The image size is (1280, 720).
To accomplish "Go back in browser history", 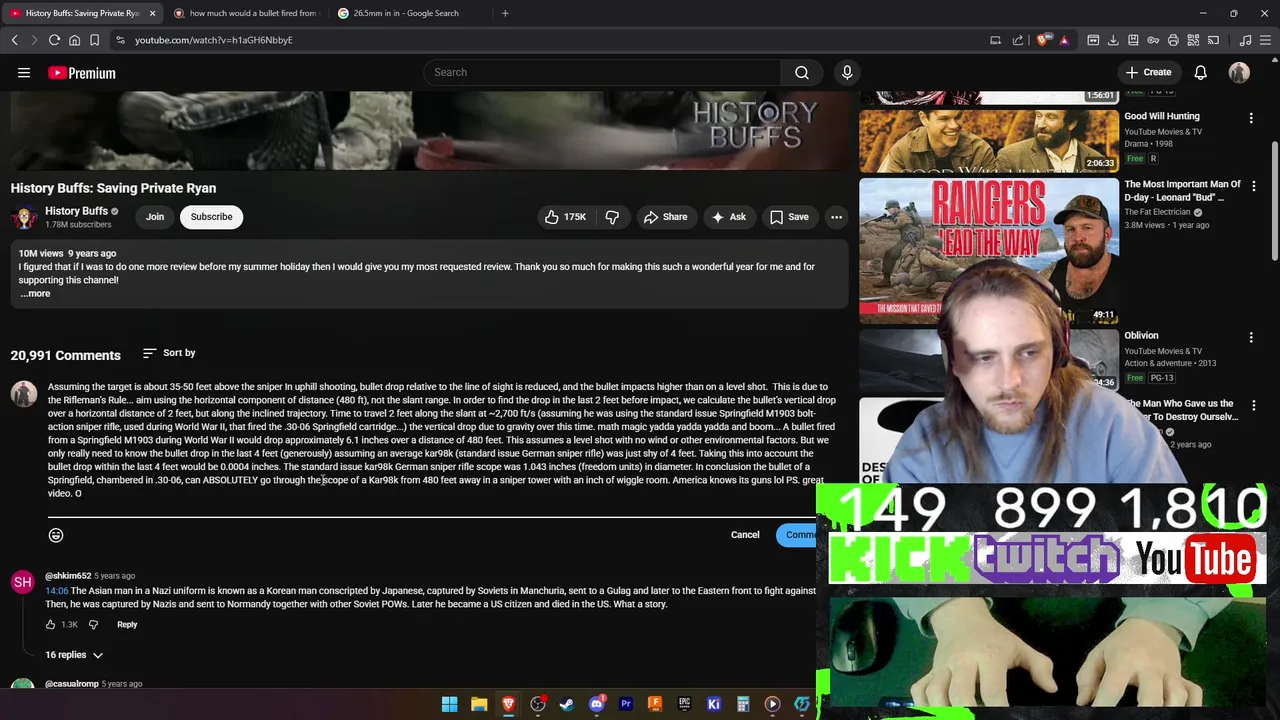I will point(14,40).
